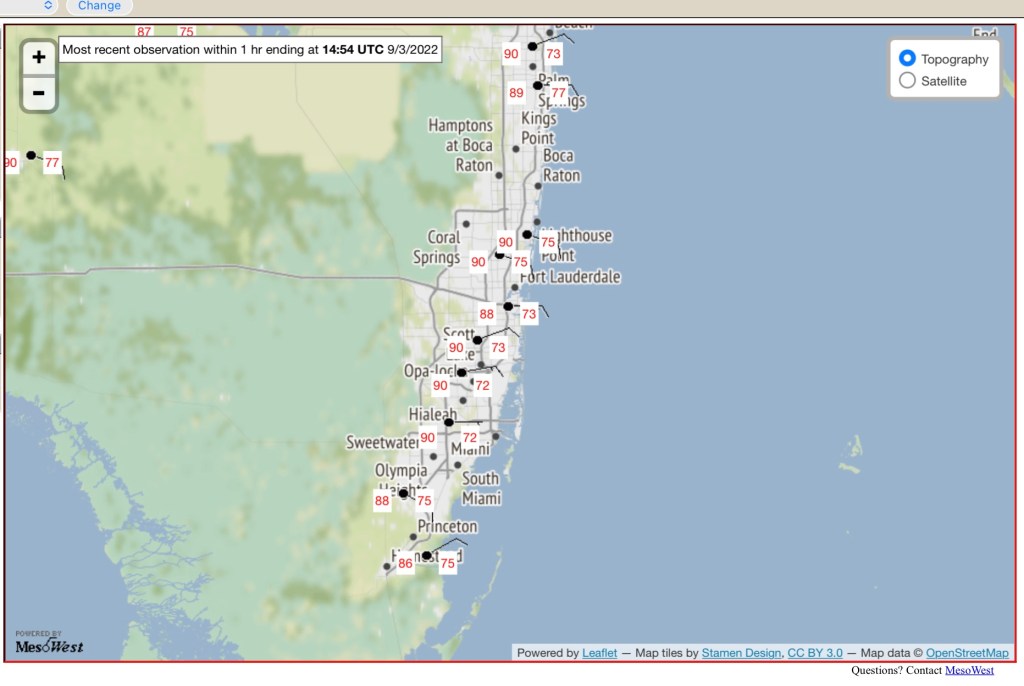Click the station marker near Homestead
Image resolution: width=1024 pixels, height=686 pixels.
[426, 556]
